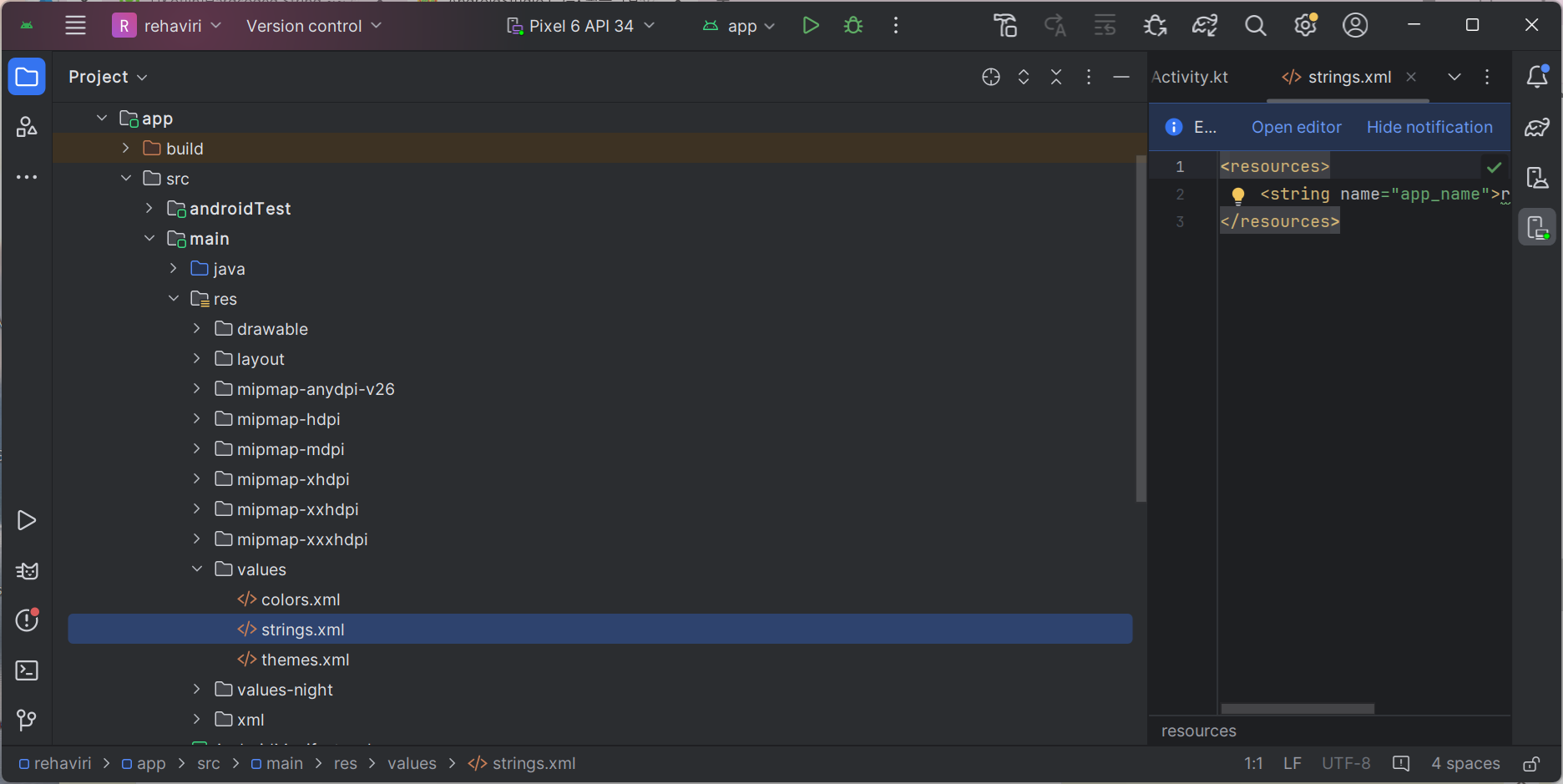Toggle the Version Control tool window
Viewport: 1563px width, 784px height.
point(27,720)
